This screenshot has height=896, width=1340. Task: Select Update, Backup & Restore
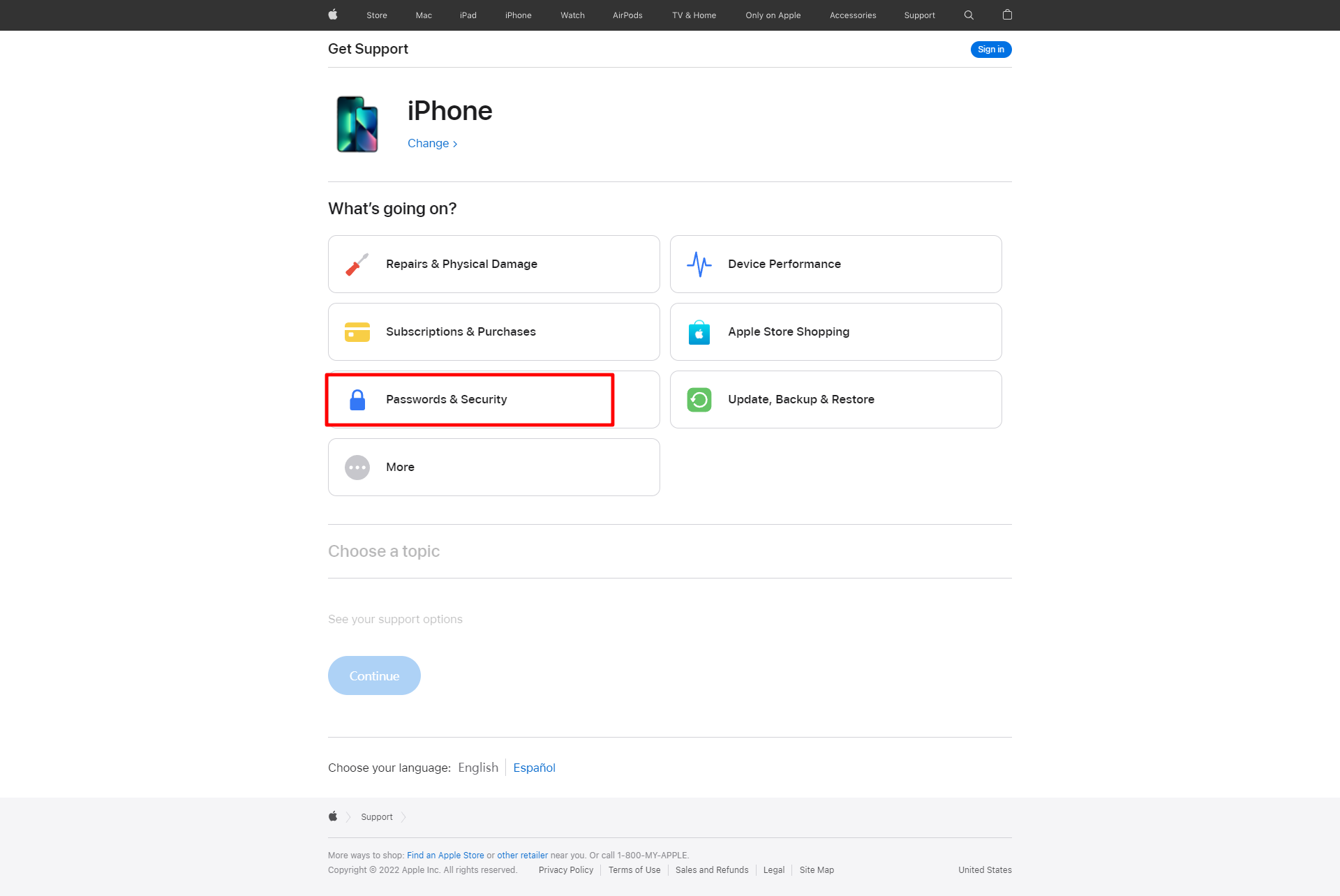tap(836, 400)
